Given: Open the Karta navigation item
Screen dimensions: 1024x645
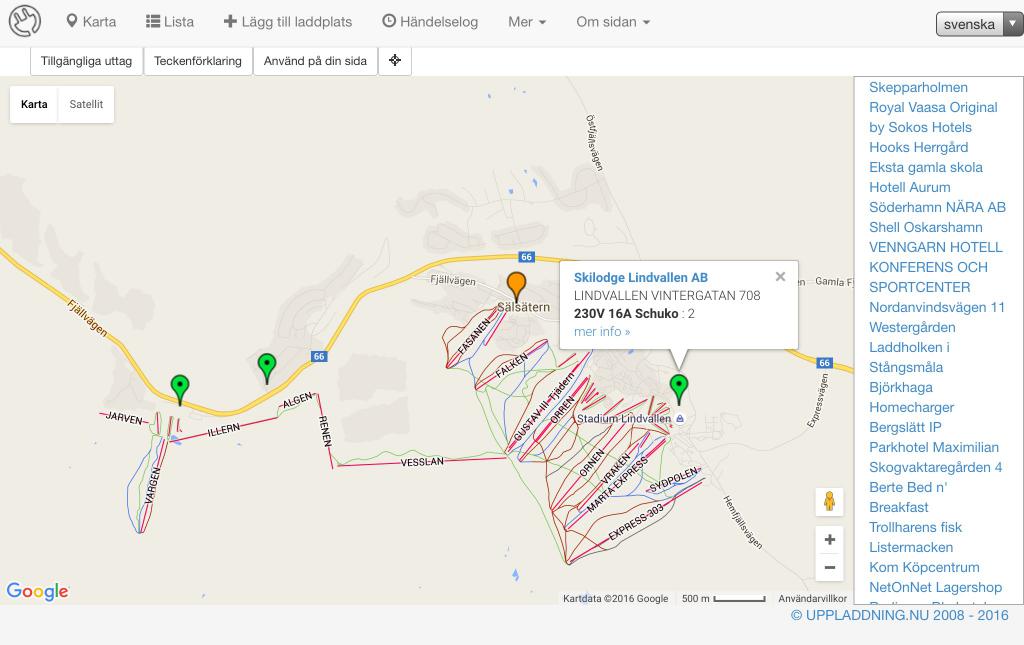Looking at the screenshot, I should pyautogui.click(x=91, y=22).
